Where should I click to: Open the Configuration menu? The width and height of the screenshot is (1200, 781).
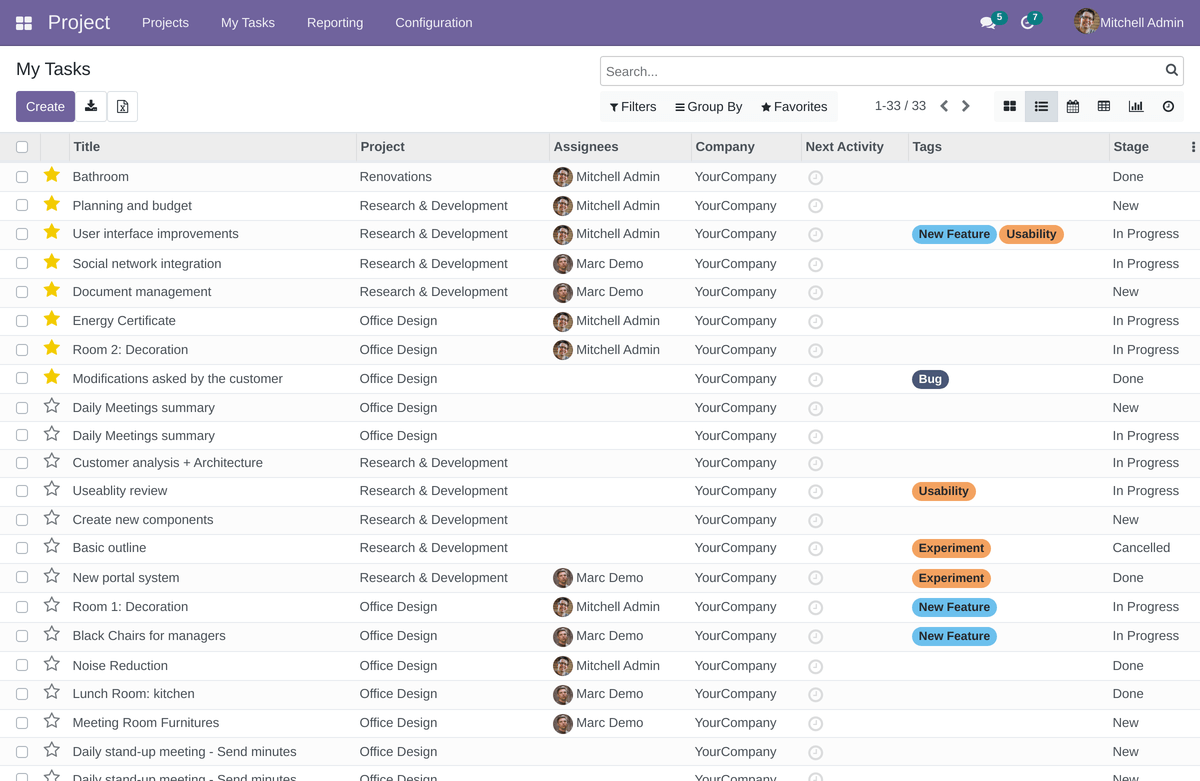[433, 22]
